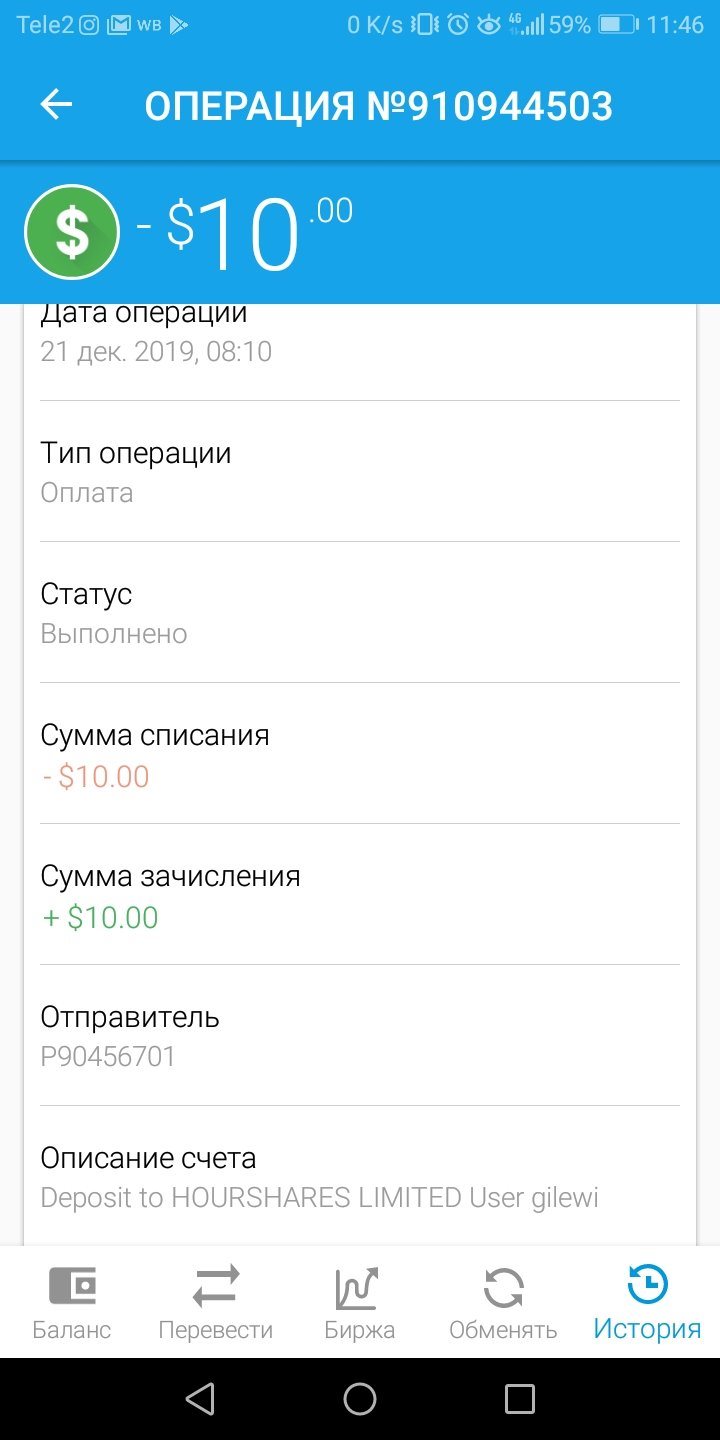Tap the Выполнено status value
The image size is (720, 1440).
point(114,634)
